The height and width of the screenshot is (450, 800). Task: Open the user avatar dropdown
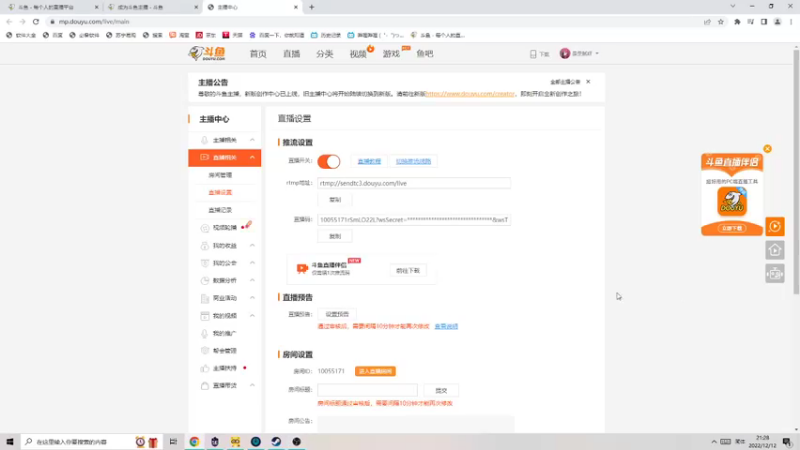point(579,54)
